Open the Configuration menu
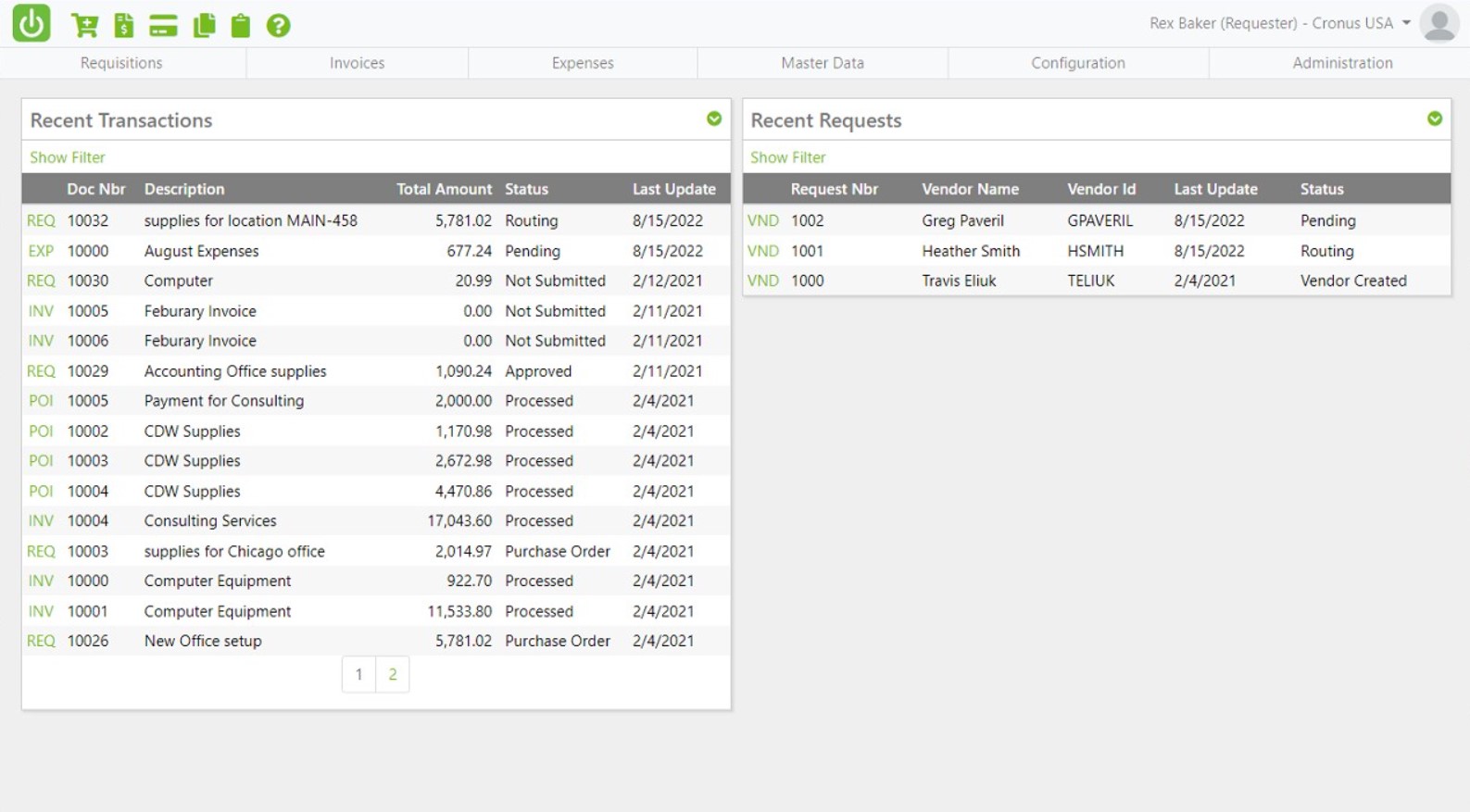The image size is (1470, 812). [1078, 63]
